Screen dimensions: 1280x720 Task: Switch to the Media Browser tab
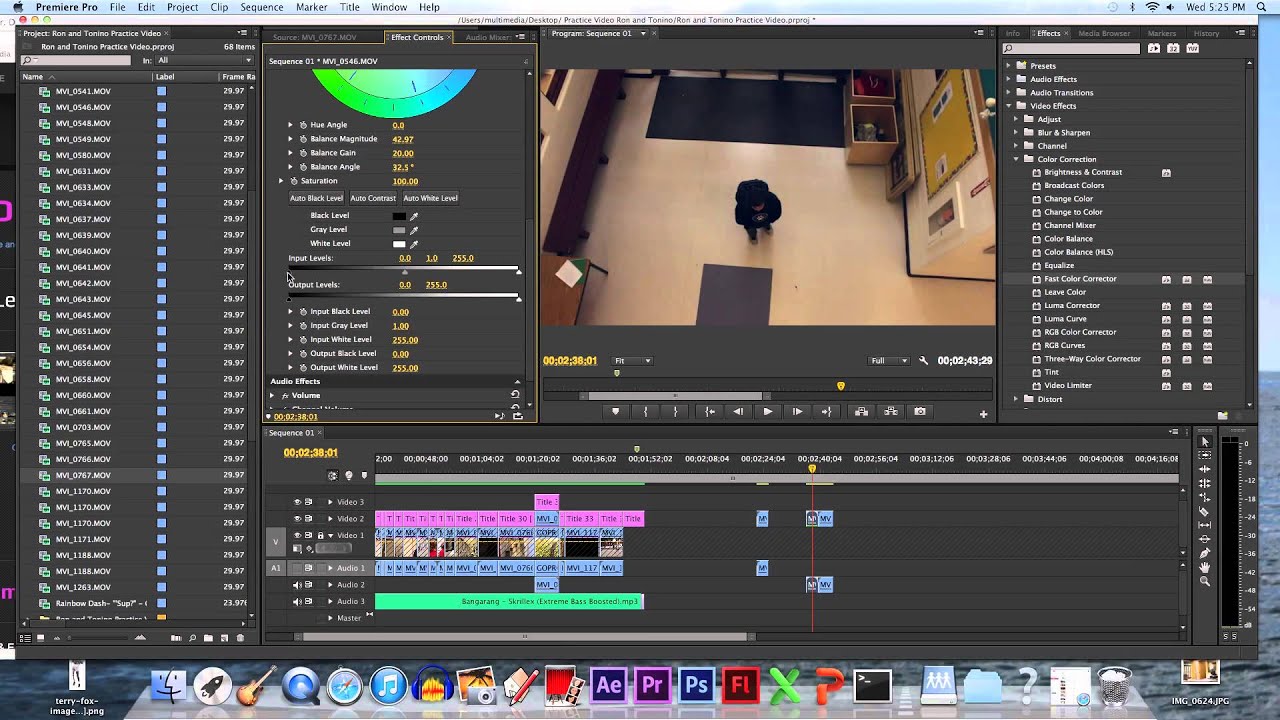click(x=1104, y=33)
